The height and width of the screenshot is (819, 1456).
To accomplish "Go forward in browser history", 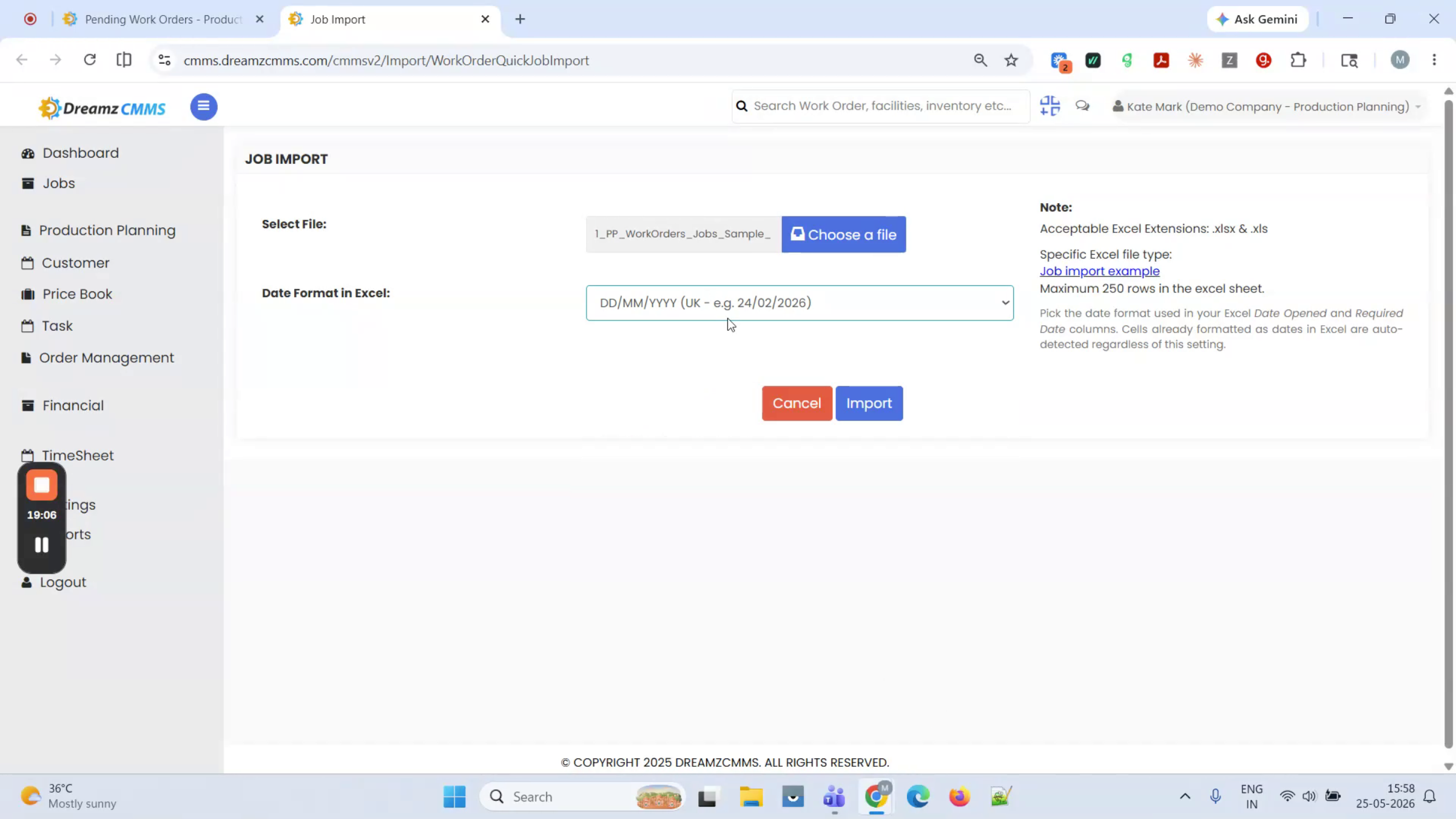I will pyautogui.click(x=55, y=60).
